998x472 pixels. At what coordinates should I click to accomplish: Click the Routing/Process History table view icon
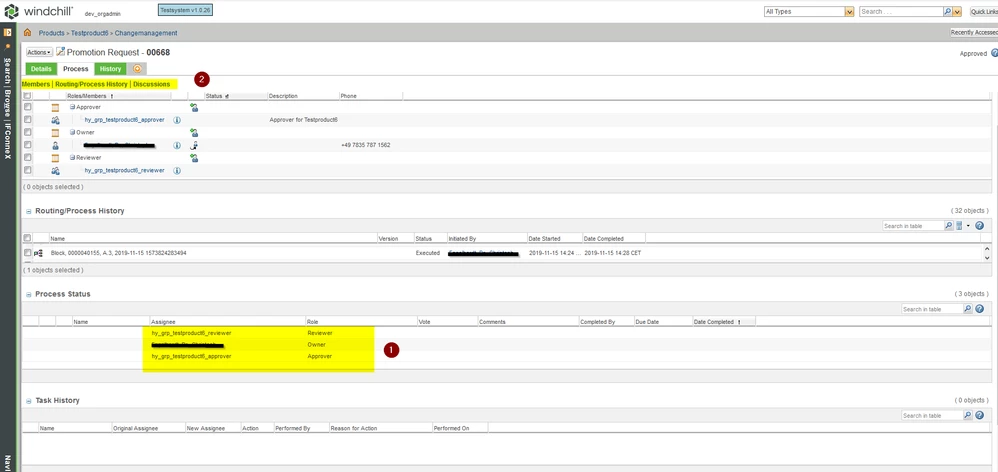(959, 226)
